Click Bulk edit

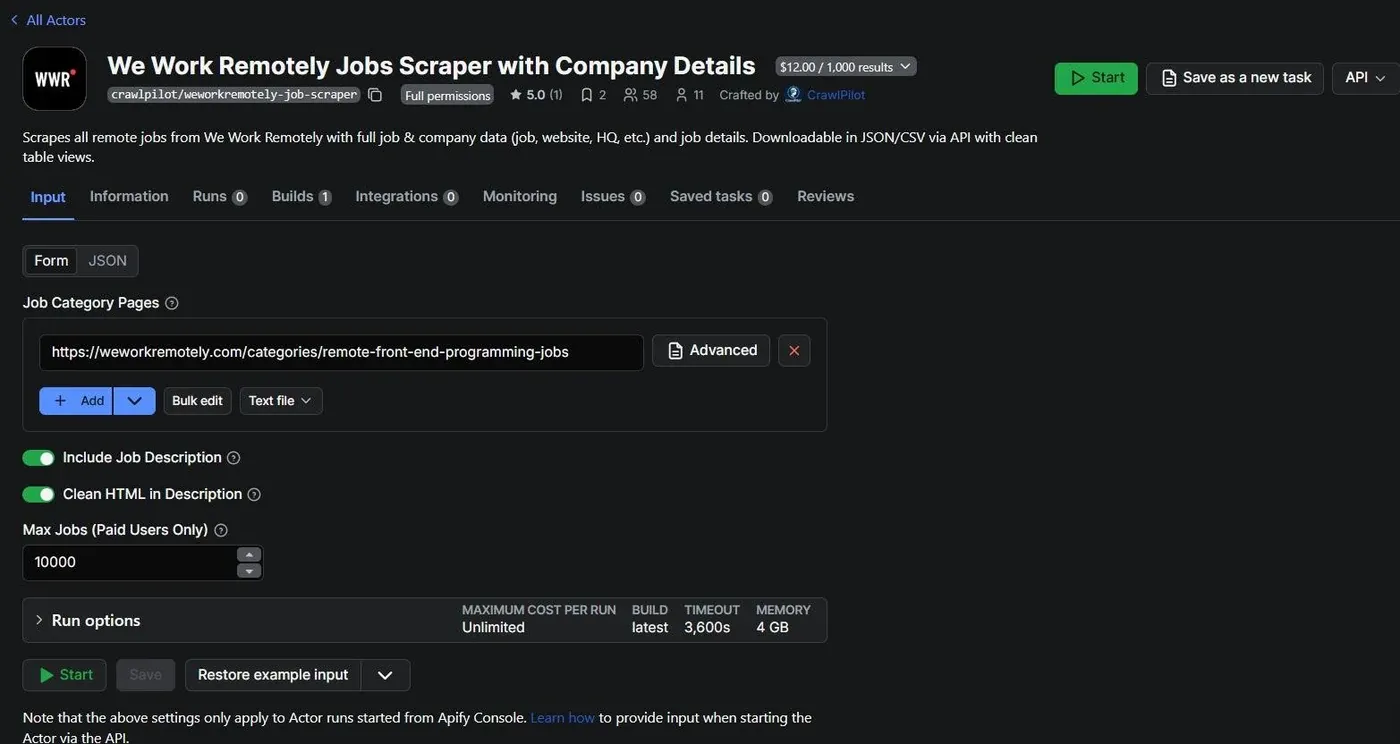click(198, 401)
